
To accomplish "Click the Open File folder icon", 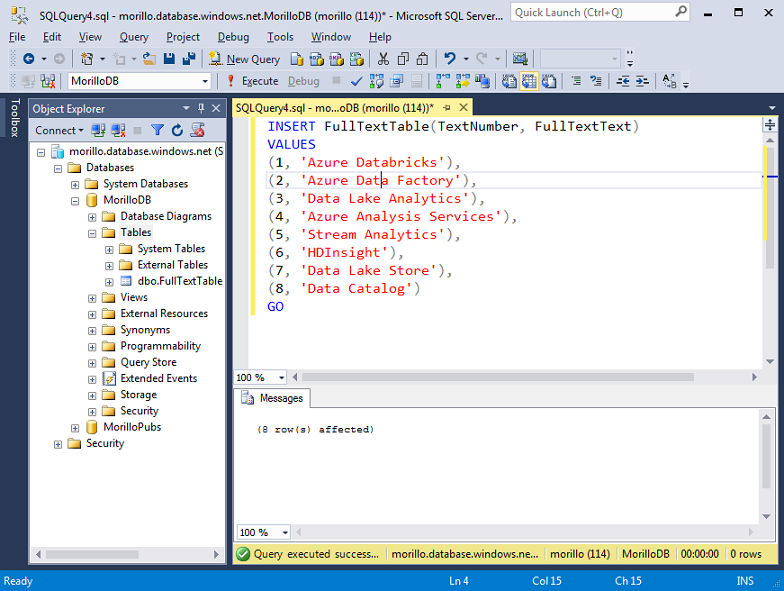I will (150, 59).
